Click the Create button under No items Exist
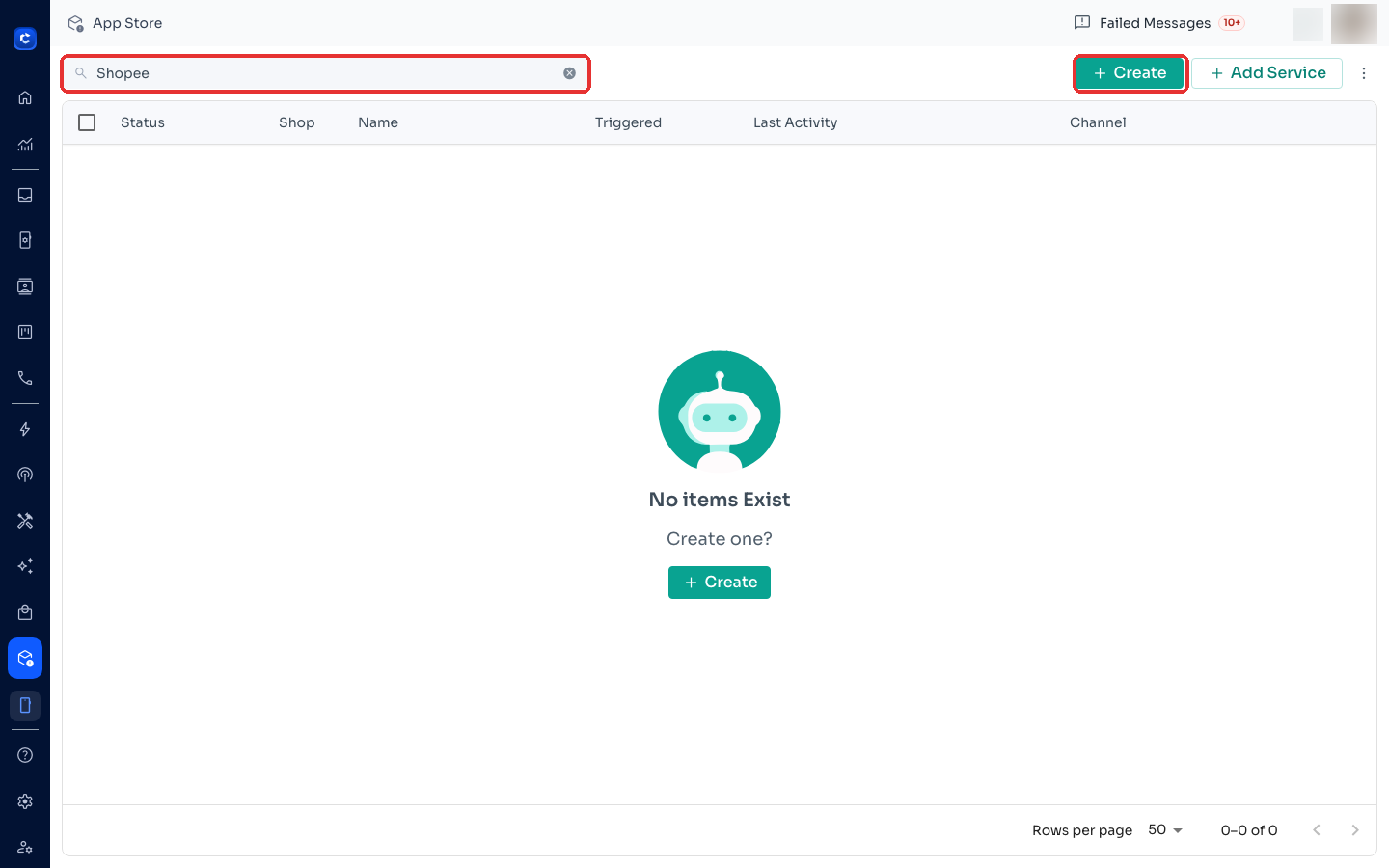This screenshot has width=1389, height=868. point(720,583)
